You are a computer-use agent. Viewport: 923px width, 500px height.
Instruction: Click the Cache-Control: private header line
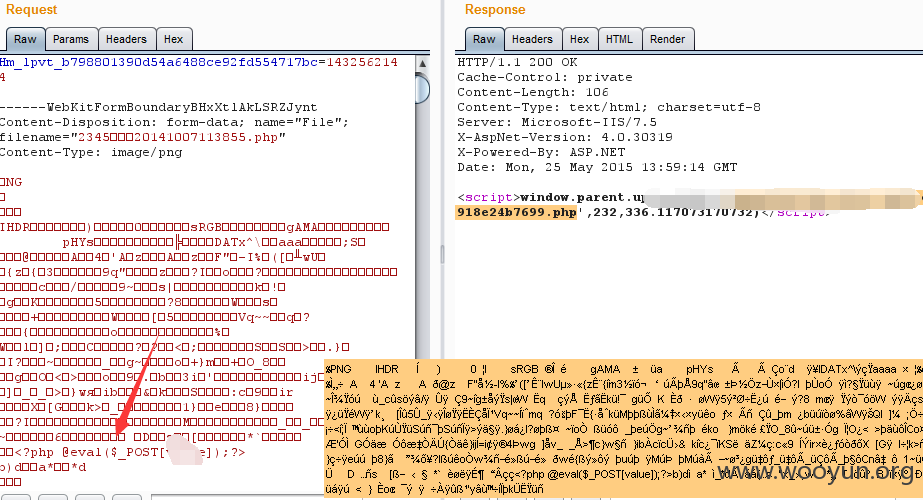(544, 77)
